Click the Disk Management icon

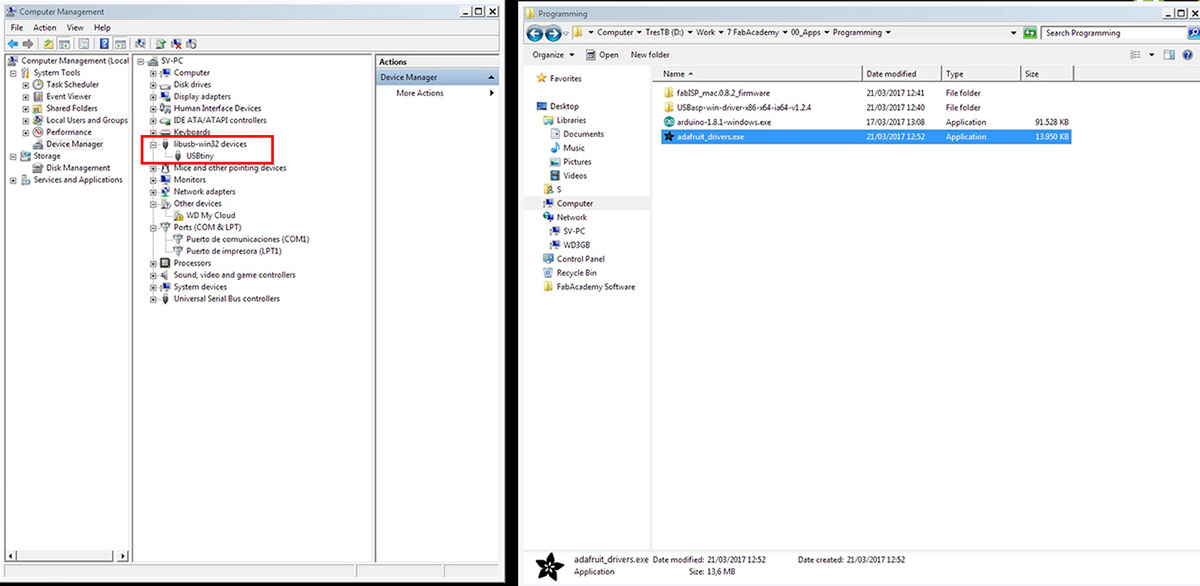click(38, 168)
